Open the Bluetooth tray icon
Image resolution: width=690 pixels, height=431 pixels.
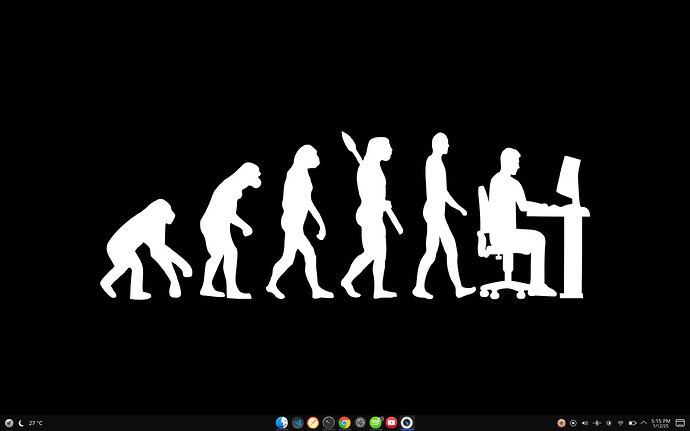click(x=597, y=423)
